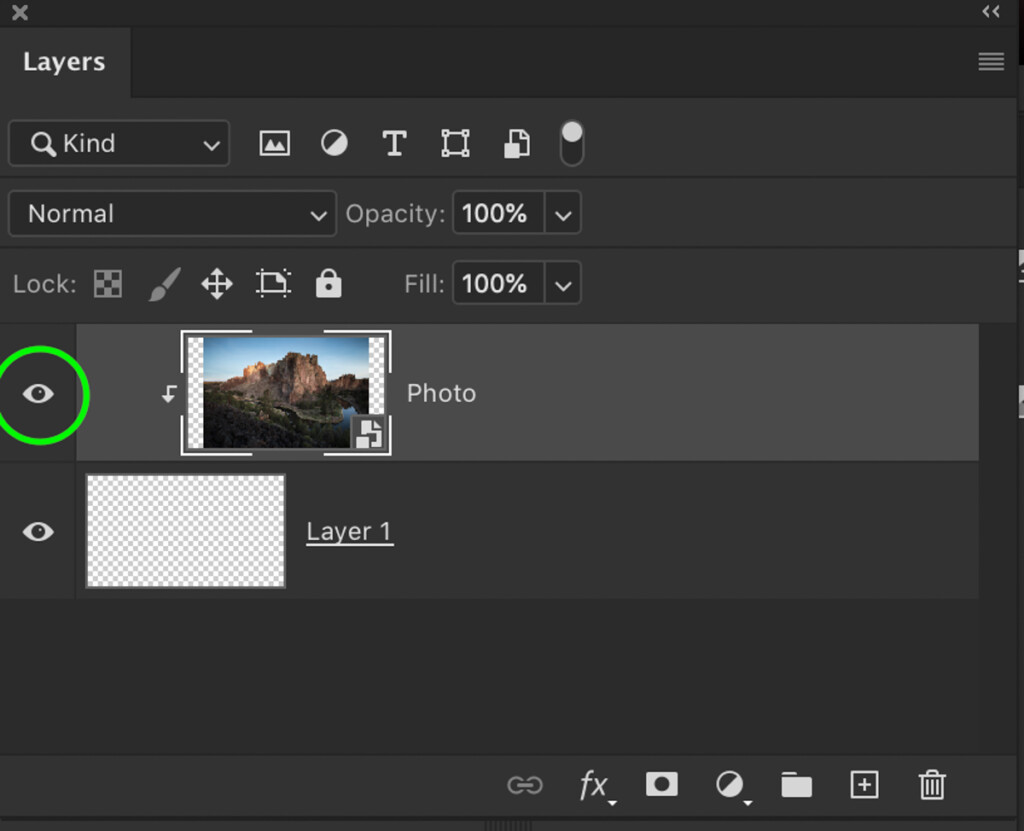Lock transparent pixels
The width and height of the screenshot is (1024, 831).
[107, 284]
